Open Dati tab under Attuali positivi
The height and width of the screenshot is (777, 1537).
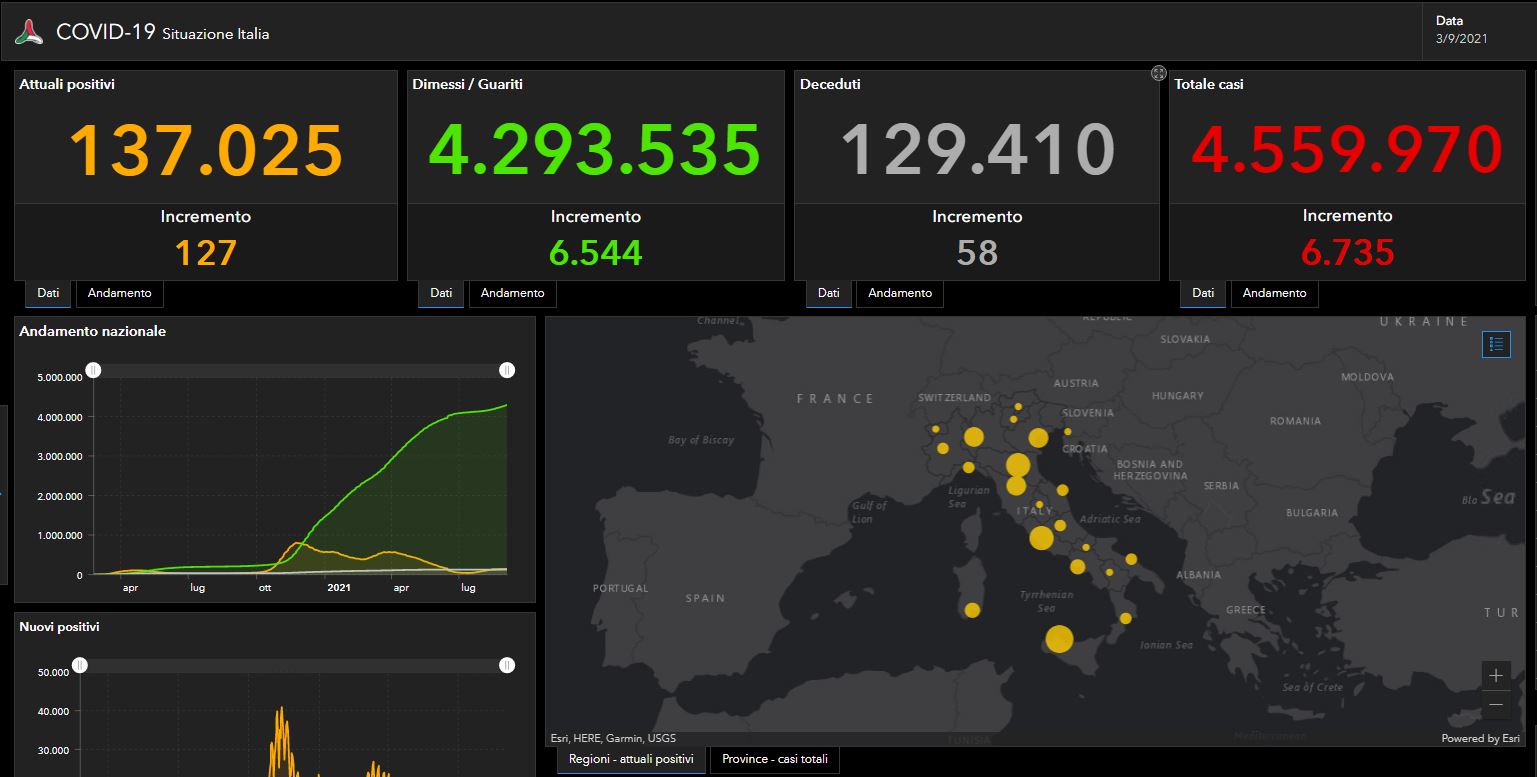tap(48, 293)
